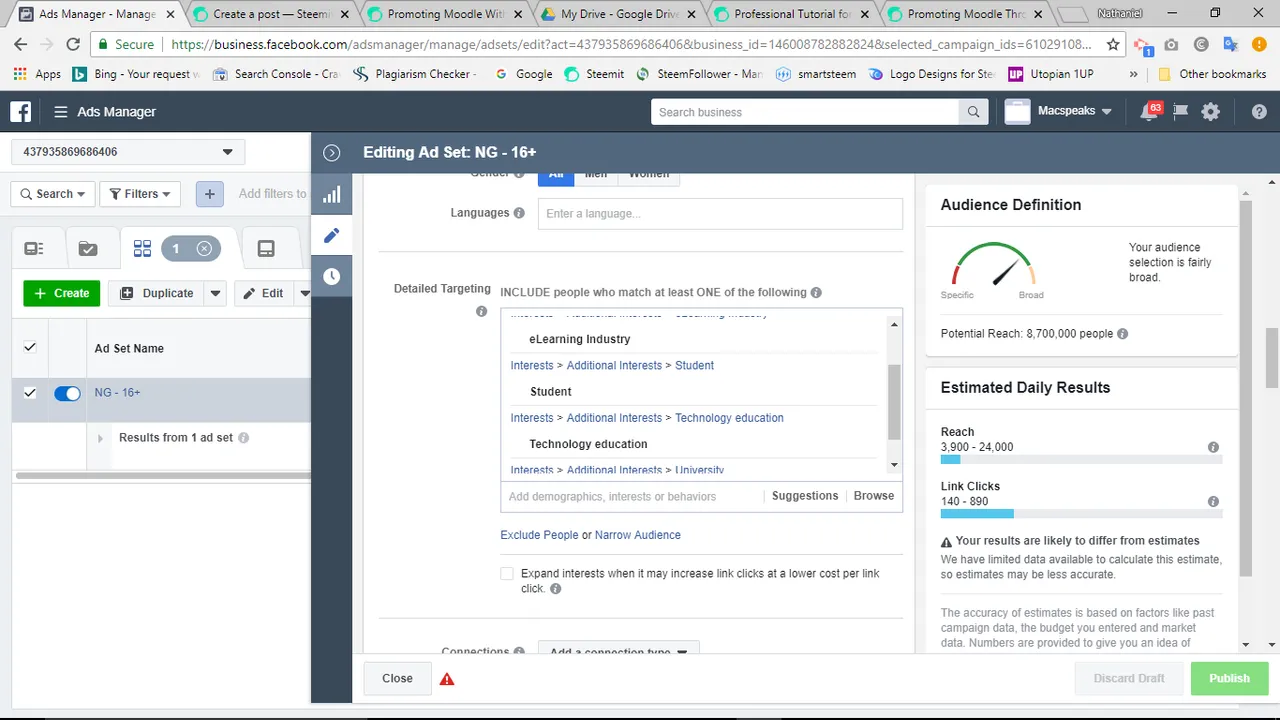Viewport: 1280px width, 720px height.
Task: Click the Close button
Action: [397, 678]
